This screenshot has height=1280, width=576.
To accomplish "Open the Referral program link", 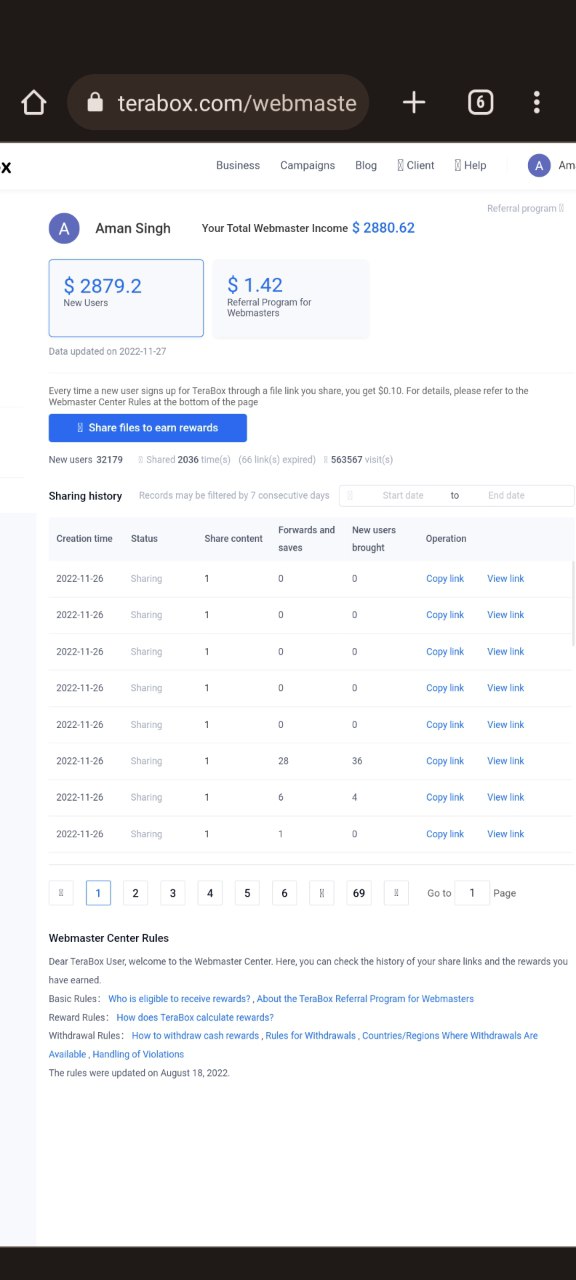I will pyautogui.click(x=526, y=209).
